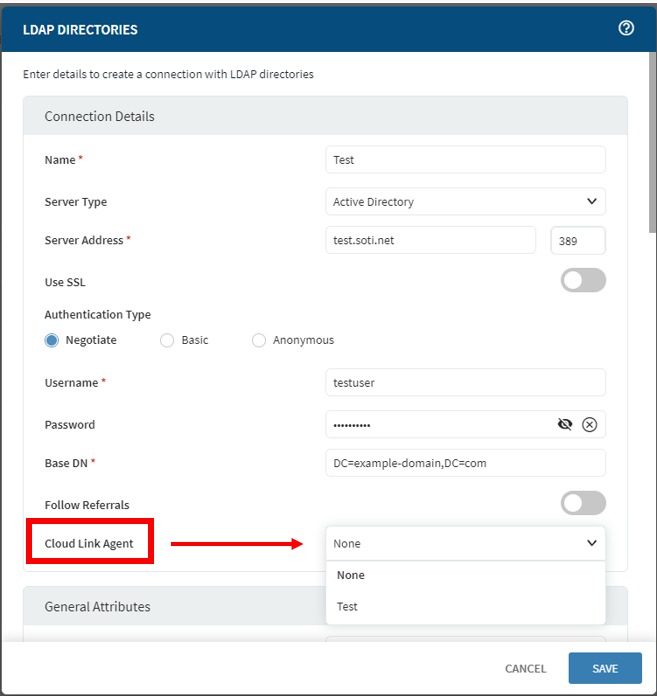Edit the port number field 389
657x696 pixels.
coord(578,240)
